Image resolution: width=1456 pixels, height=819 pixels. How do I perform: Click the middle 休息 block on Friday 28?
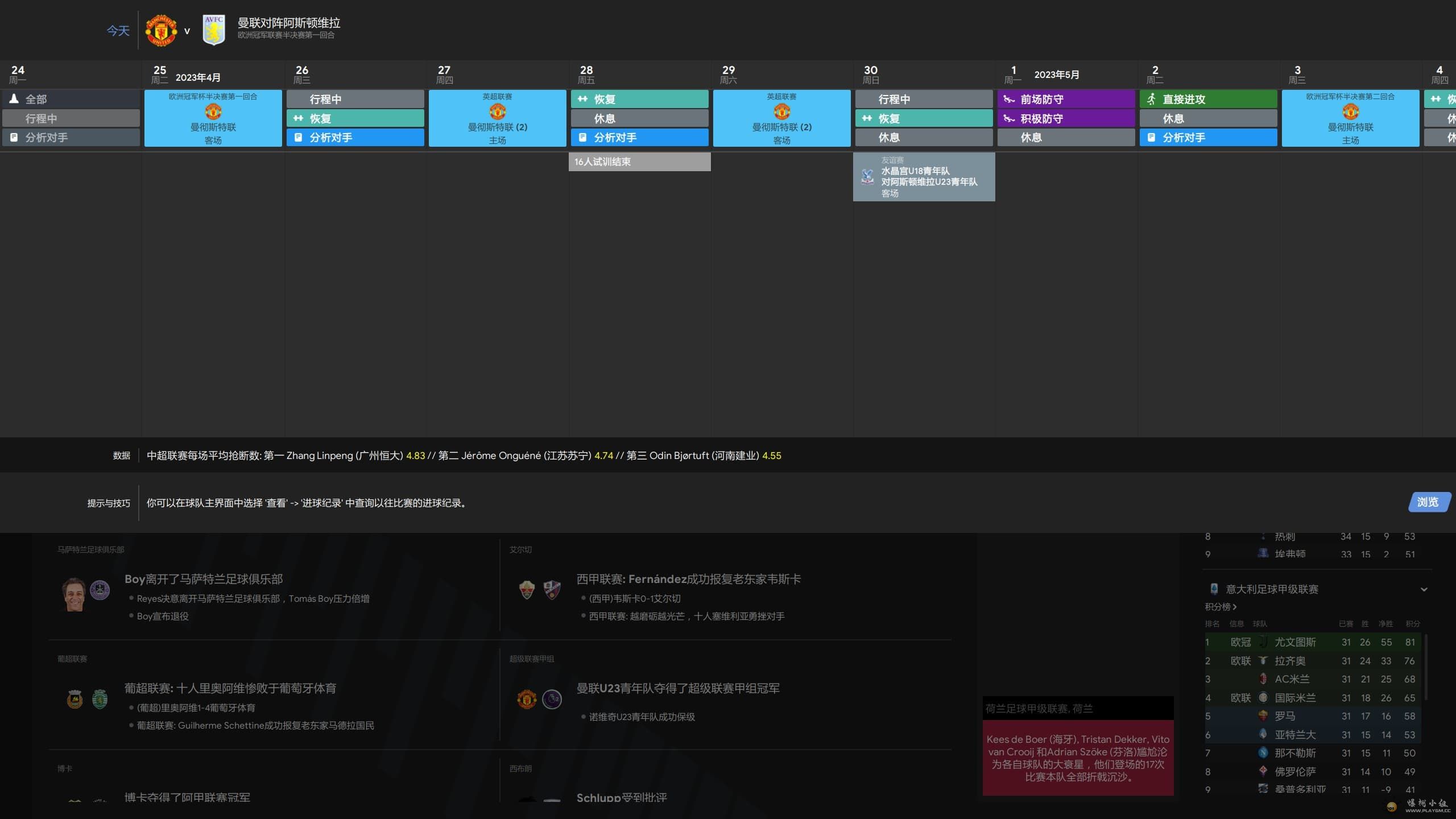click(x=640, y=118)
